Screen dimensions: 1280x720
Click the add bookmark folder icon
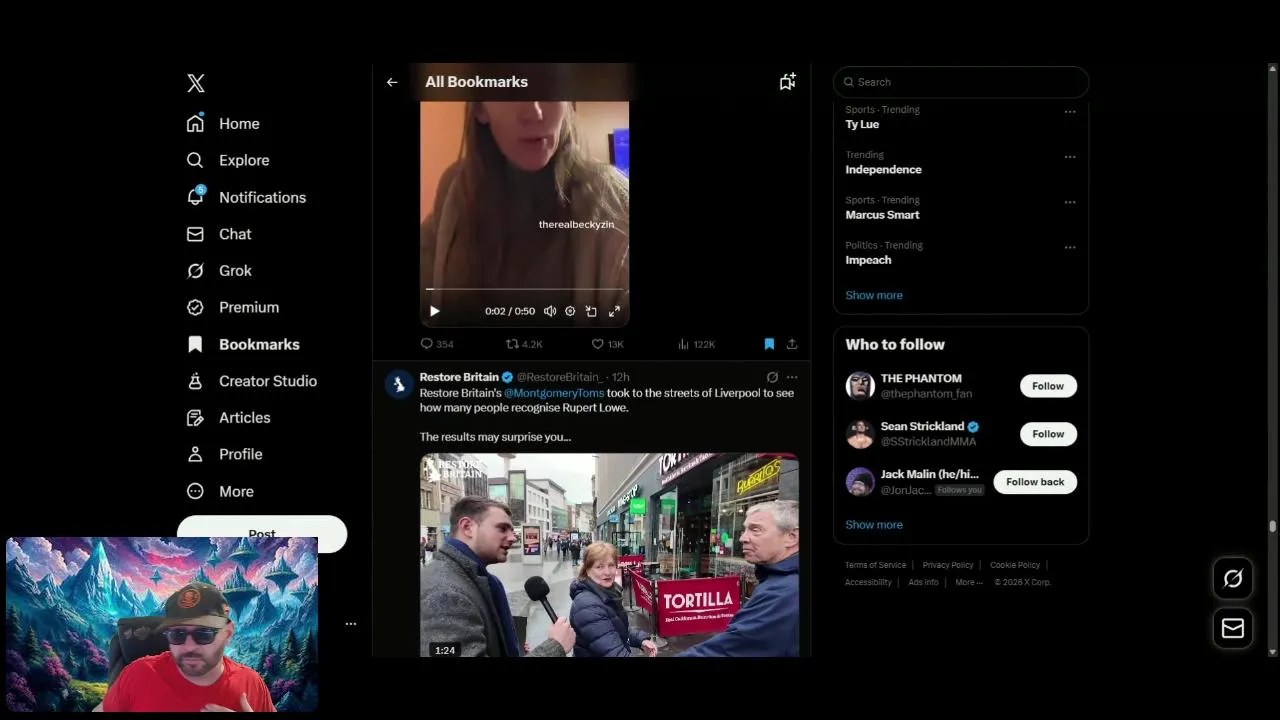pyautogui.click(x=788, y=82)
